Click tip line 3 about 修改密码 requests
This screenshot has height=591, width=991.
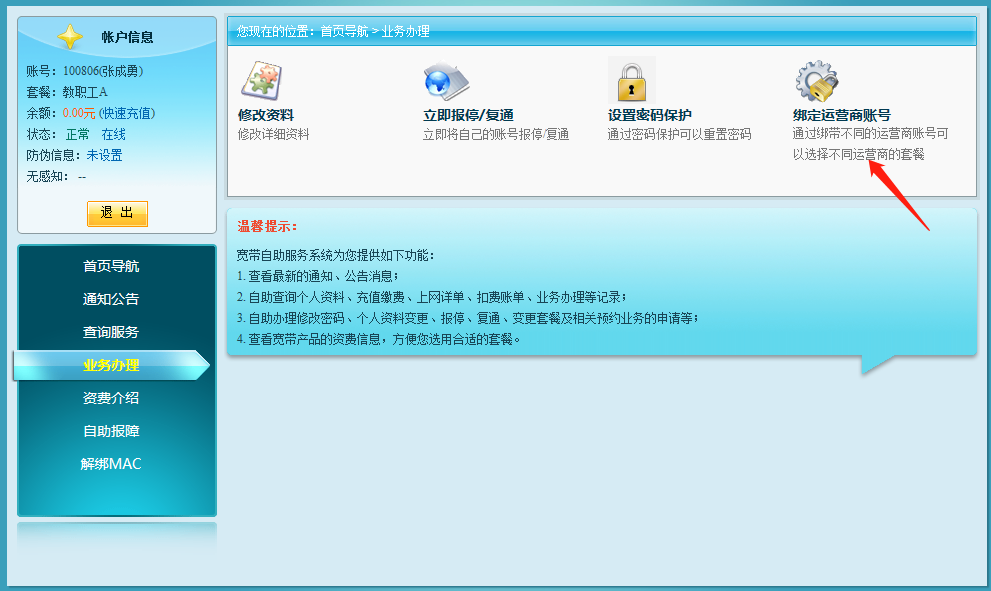pyautogui.click(x=468, y=318)
